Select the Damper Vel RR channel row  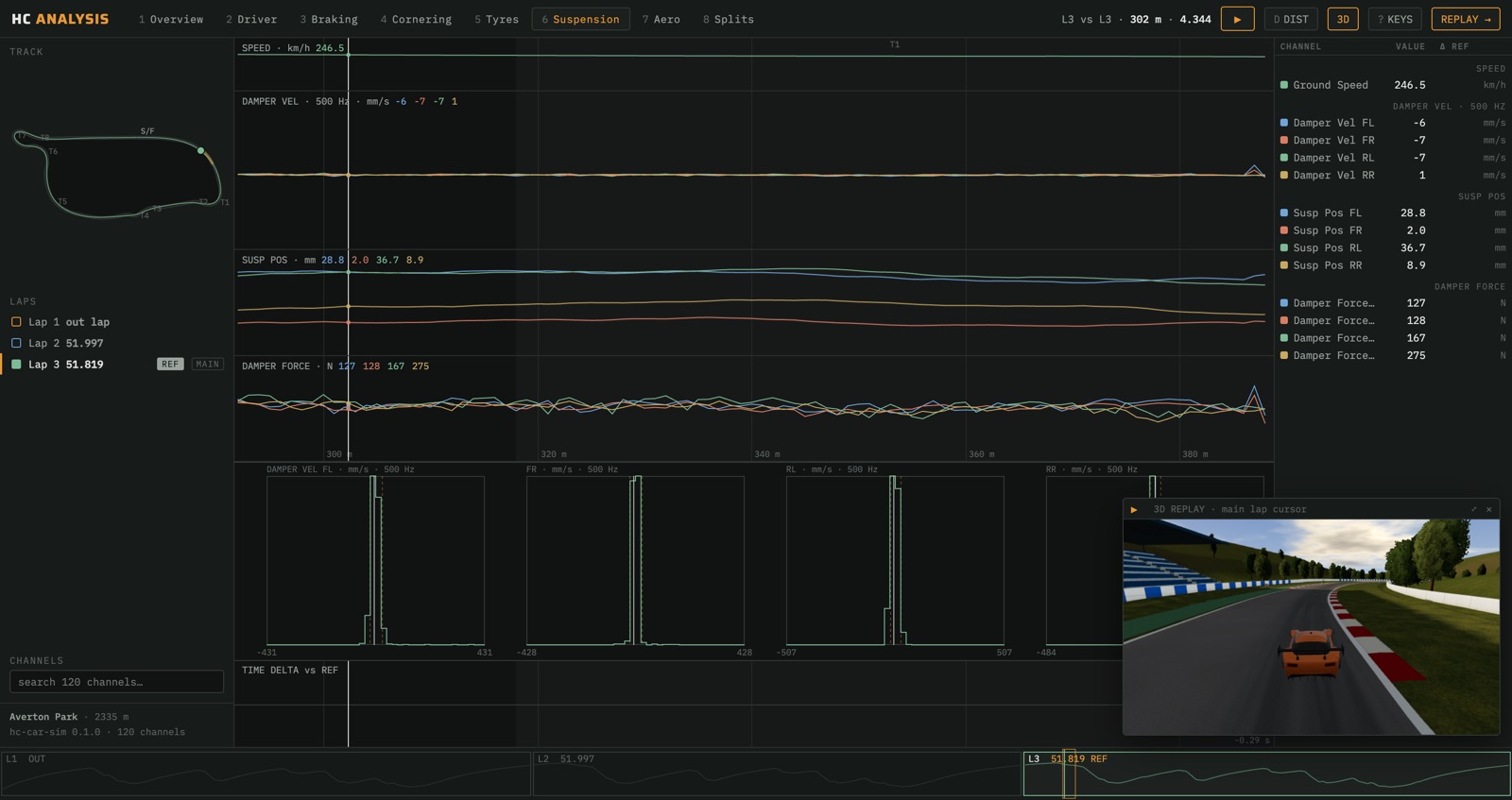point(1393,175)
